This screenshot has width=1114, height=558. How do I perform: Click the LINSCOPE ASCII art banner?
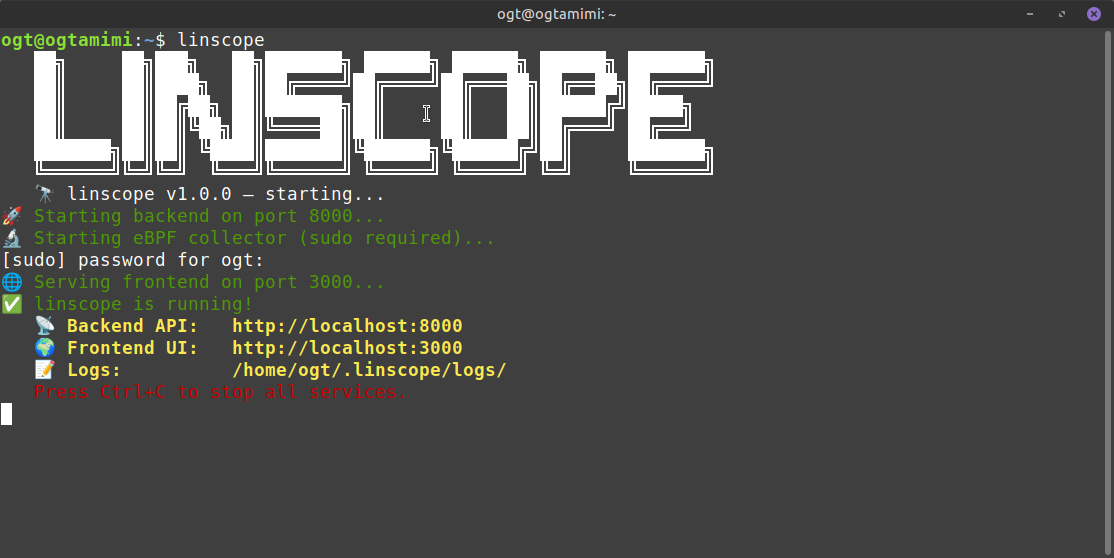click(x=374, y=112)
